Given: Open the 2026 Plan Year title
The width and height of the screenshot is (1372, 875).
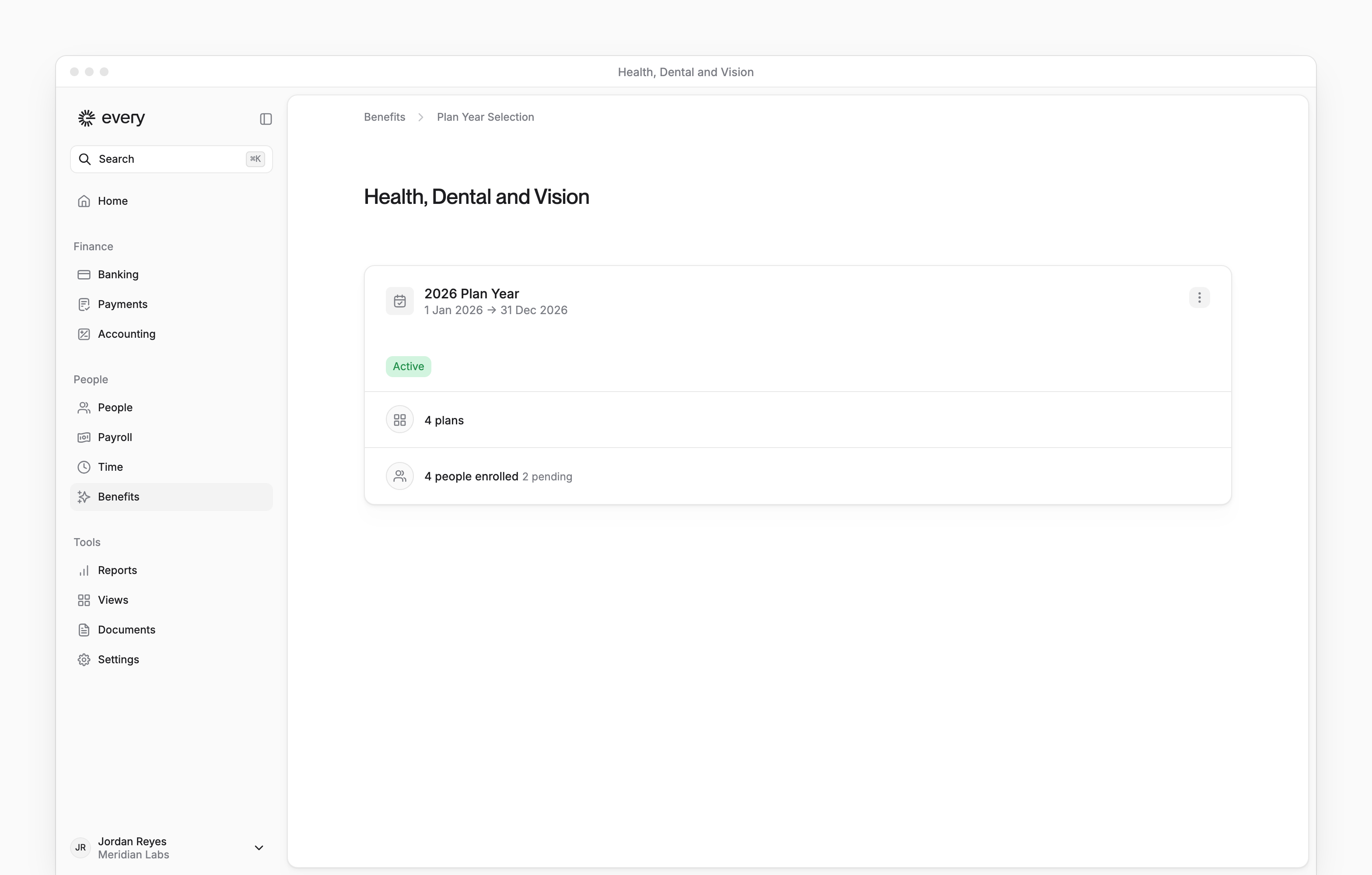Looking at the screenshot, I should 472,294.
